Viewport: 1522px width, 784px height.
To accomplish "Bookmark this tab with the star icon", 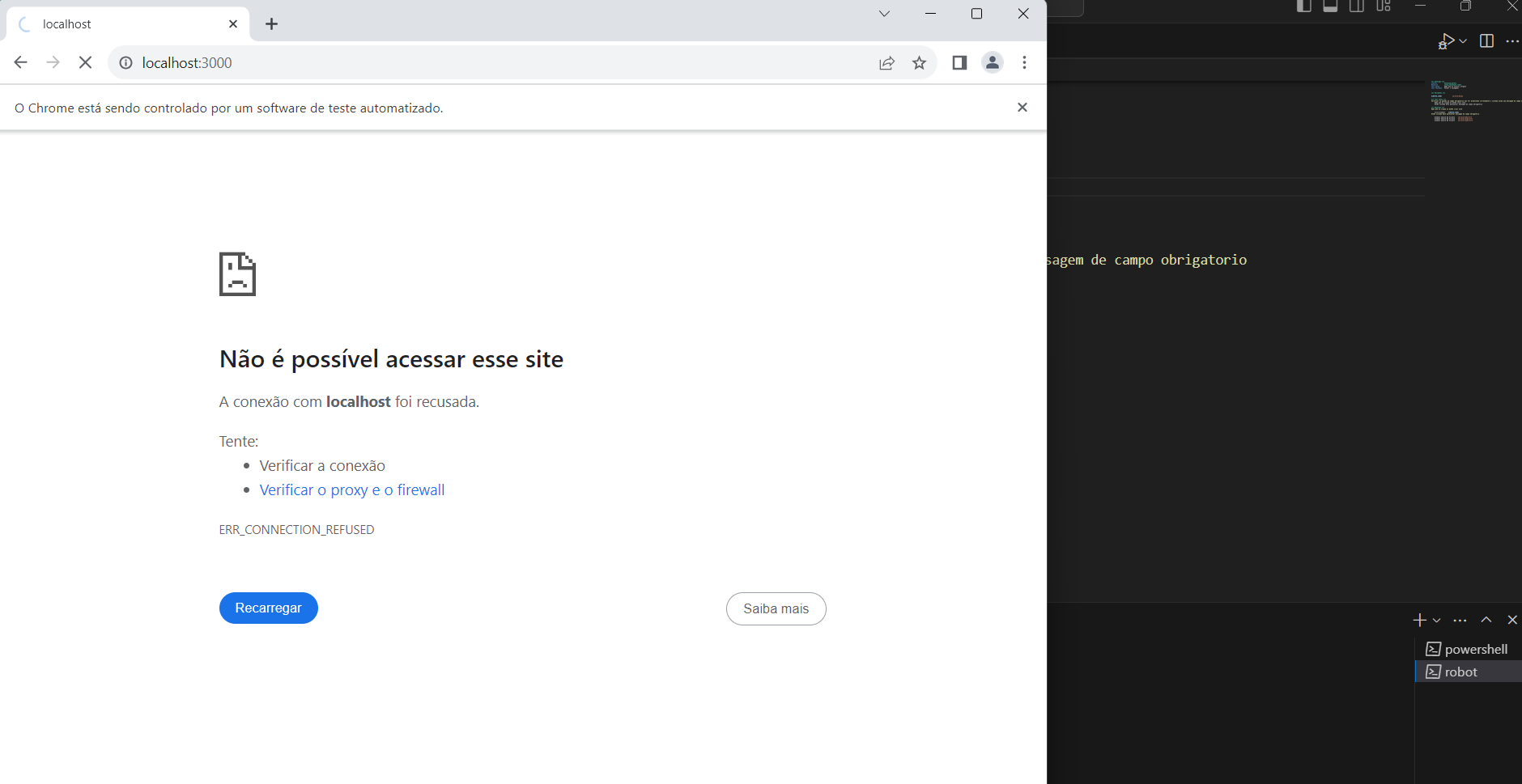I will [x=919, y=62].
